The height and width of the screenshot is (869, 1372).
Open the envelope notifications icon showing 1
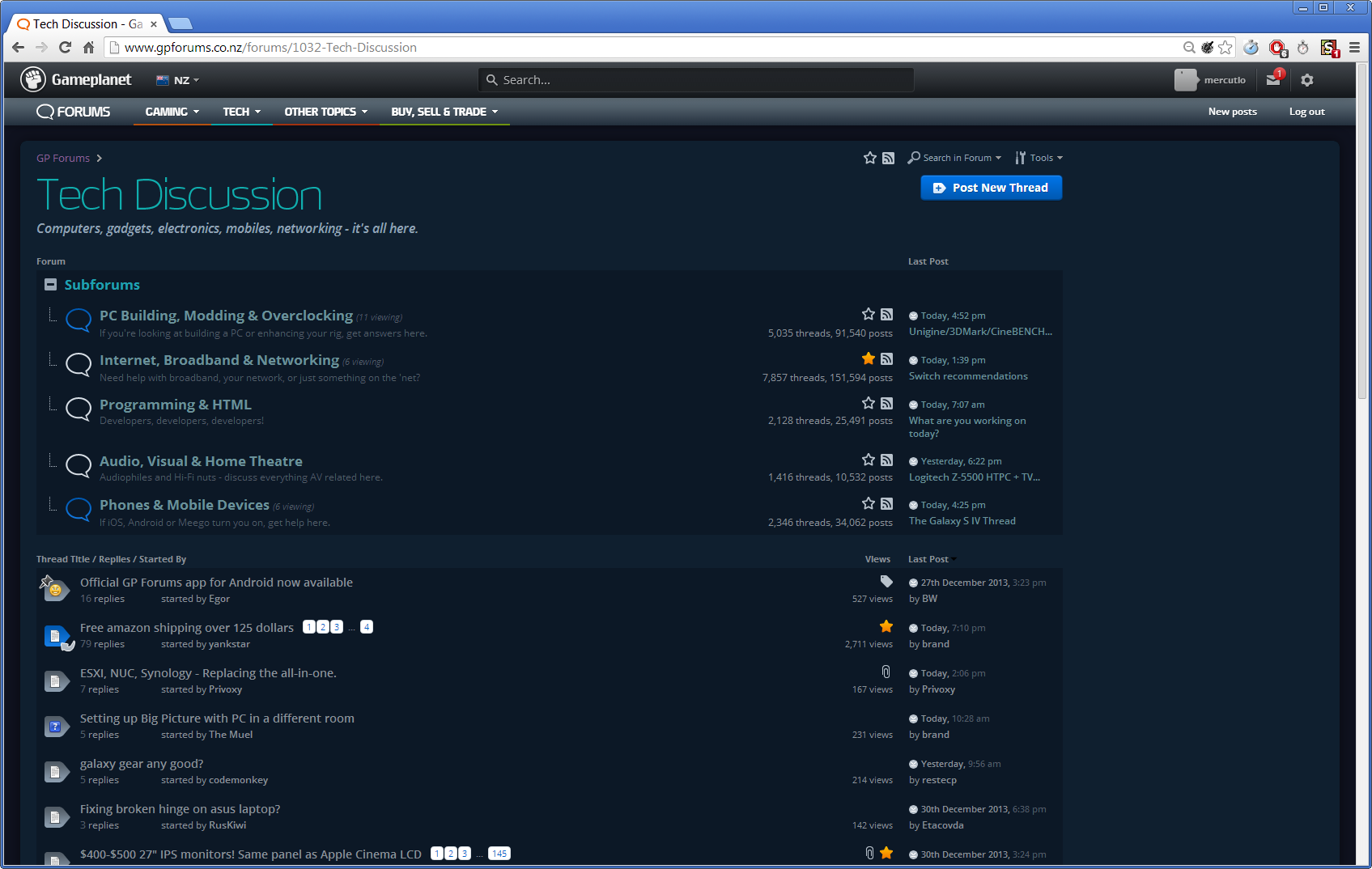(1272, 79)
